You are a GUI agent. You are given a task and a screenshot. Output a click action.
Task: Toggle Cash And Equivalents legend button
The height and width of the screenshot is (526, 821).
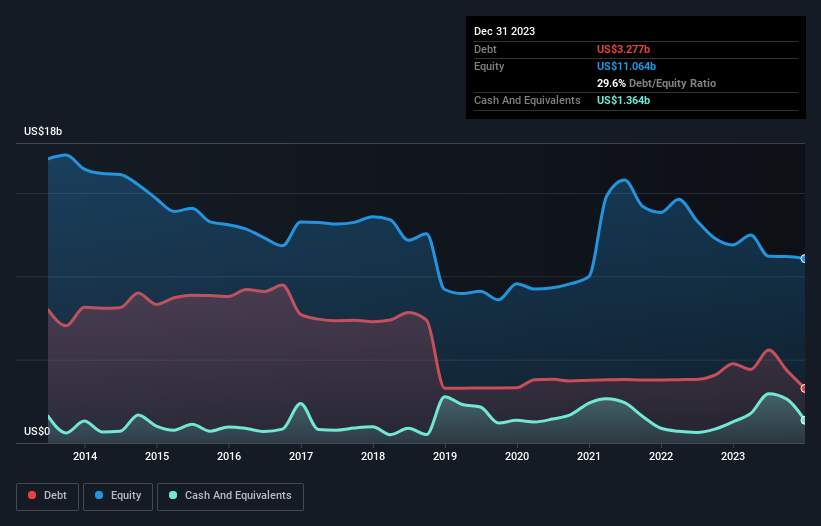230,496
